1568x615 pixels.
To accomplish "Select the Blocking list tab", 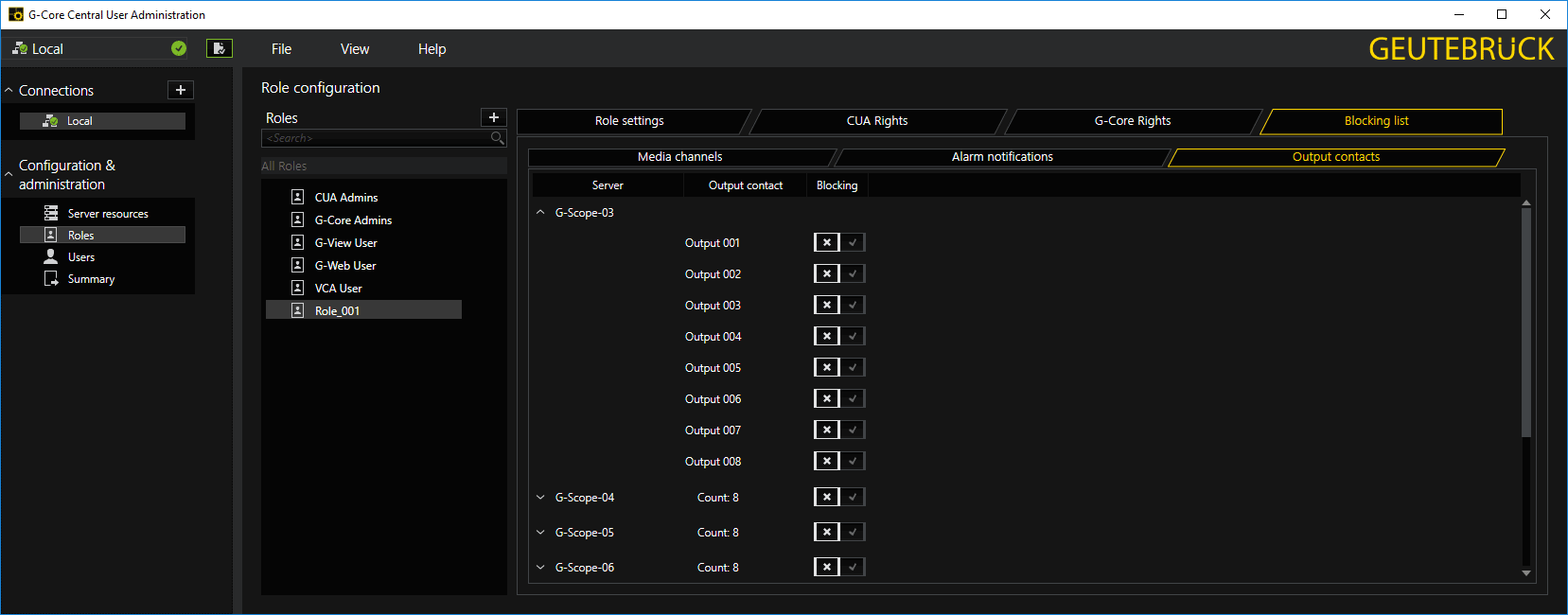I will coord(1377,121).
